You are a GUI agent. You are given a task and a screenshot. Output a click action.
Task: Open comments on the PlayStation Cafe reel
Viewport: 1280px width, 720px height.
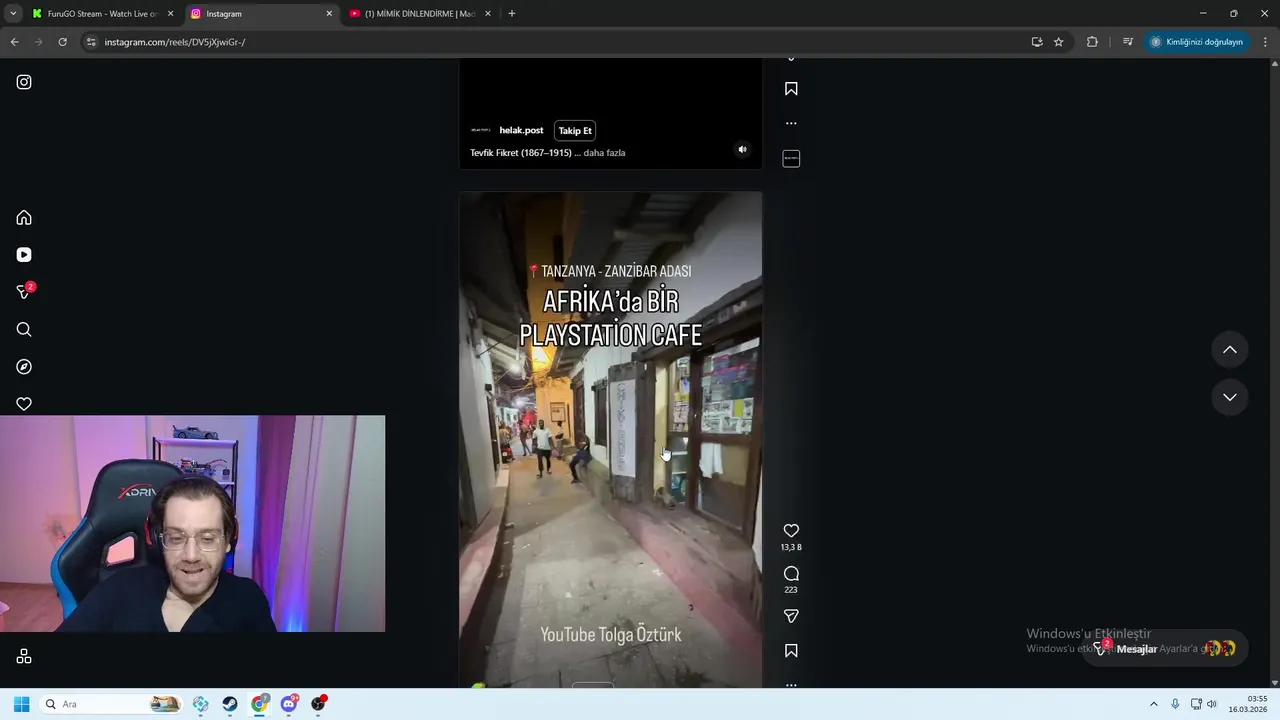click(791, 574)
